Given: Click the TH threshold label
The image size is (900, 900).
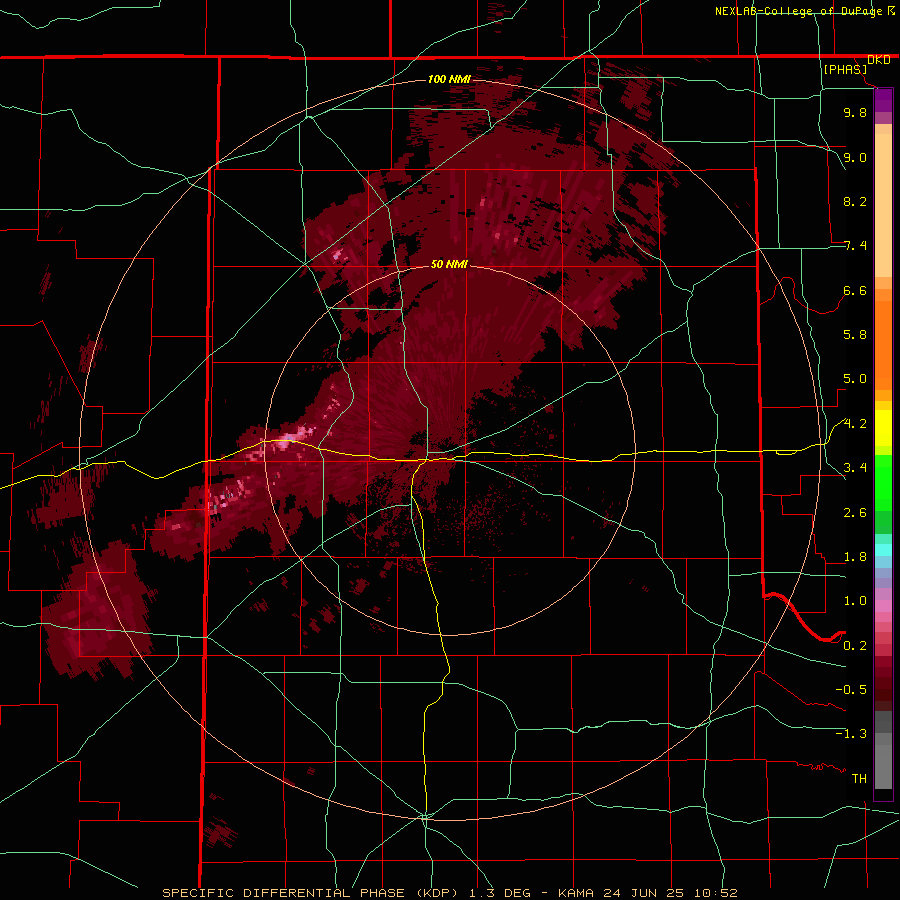Looking at the screenshot, I should [x=859, y=779].
